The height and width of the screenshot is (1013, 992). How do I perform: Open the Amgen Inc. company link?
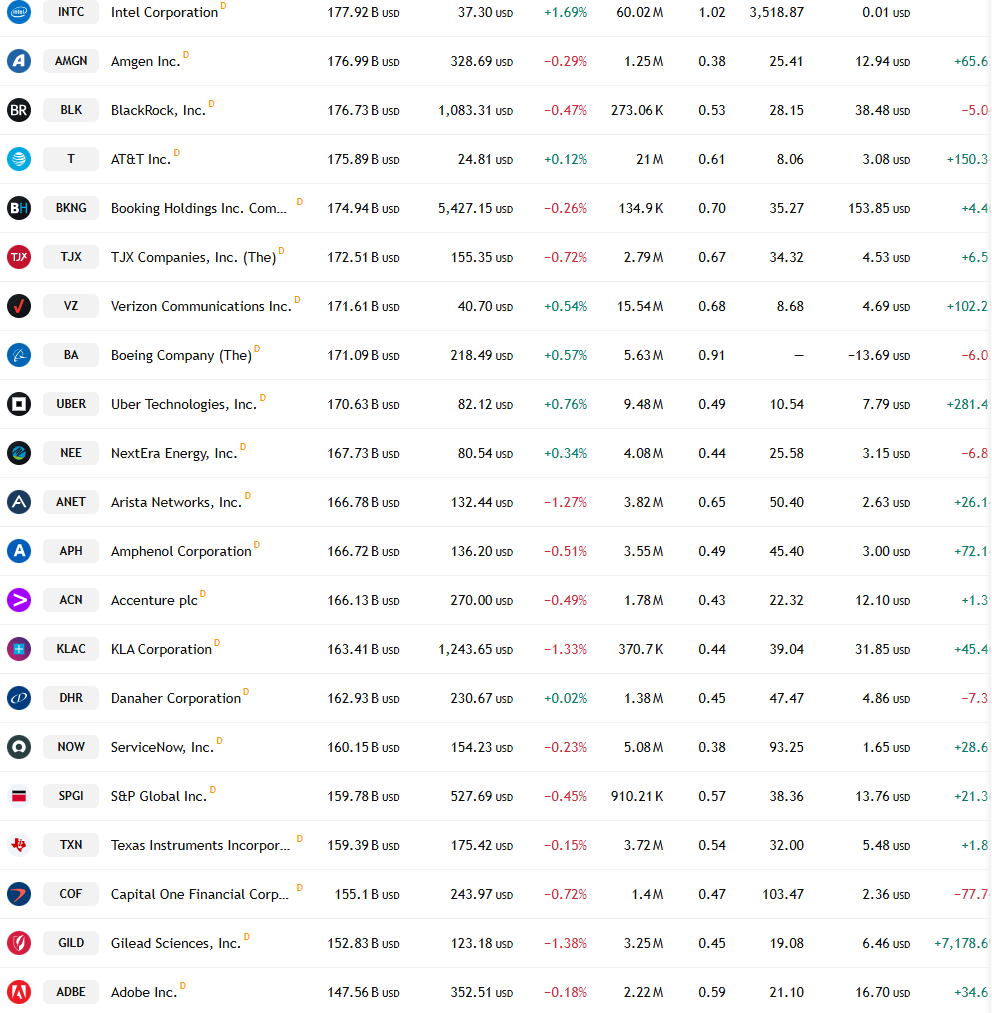click(145, 61)
